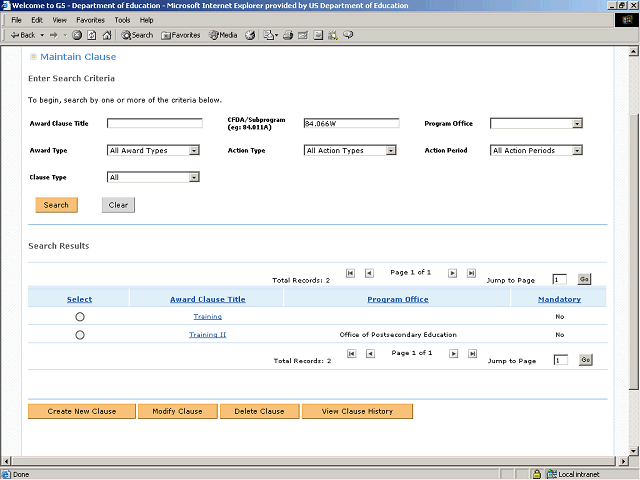This screenshot has width=640, height=480.
Task: Open the Award Type dropdown
Action: coord(153,150)
